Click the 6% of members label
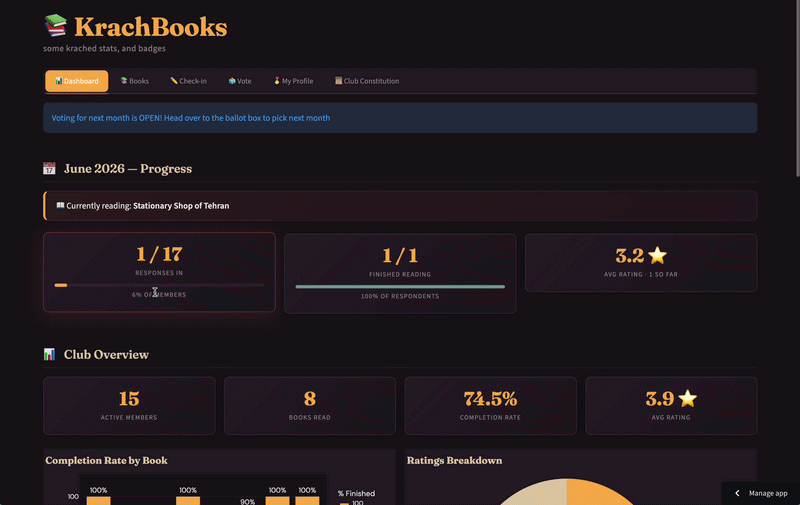Image resolution: width=800 pixels, height=505 pixels. coord(159,295)
